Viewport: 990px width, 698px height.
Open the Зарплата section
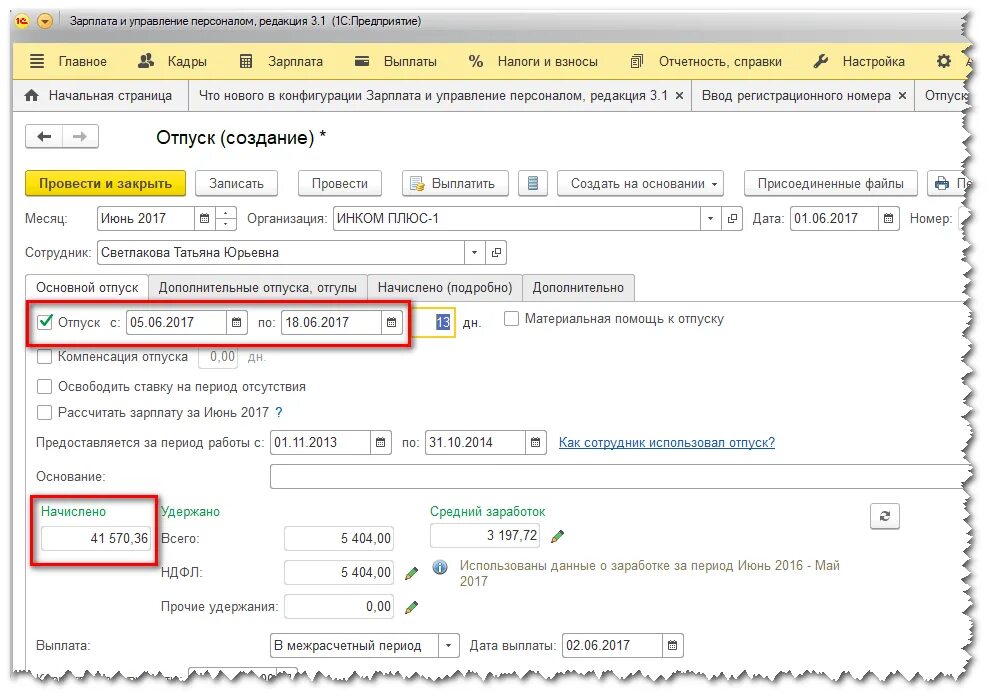[282, 61]
